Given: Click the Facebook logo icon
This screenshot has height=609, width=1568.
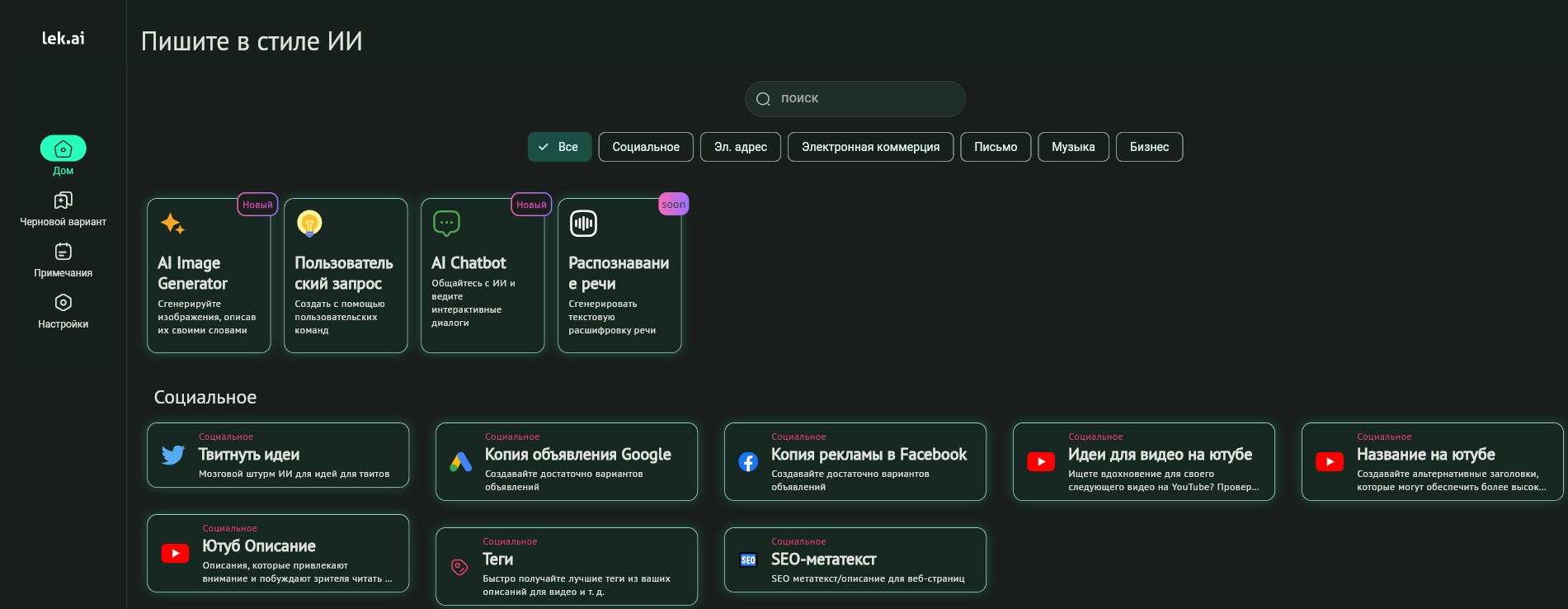Looking at the screenshot, I should coord(748,462).
